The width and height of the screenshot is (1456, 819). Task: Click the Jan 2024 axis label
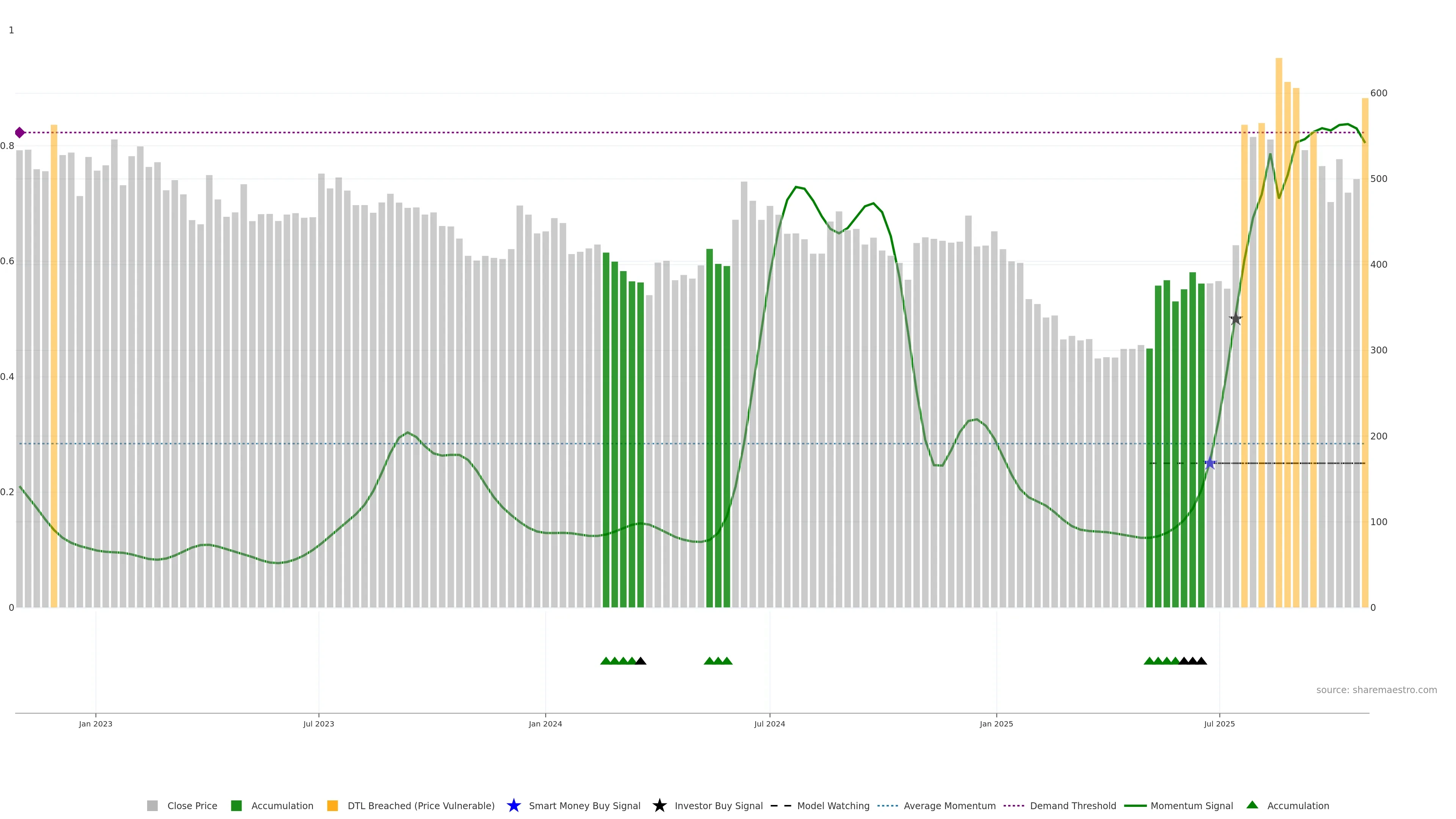coord(545,724)
